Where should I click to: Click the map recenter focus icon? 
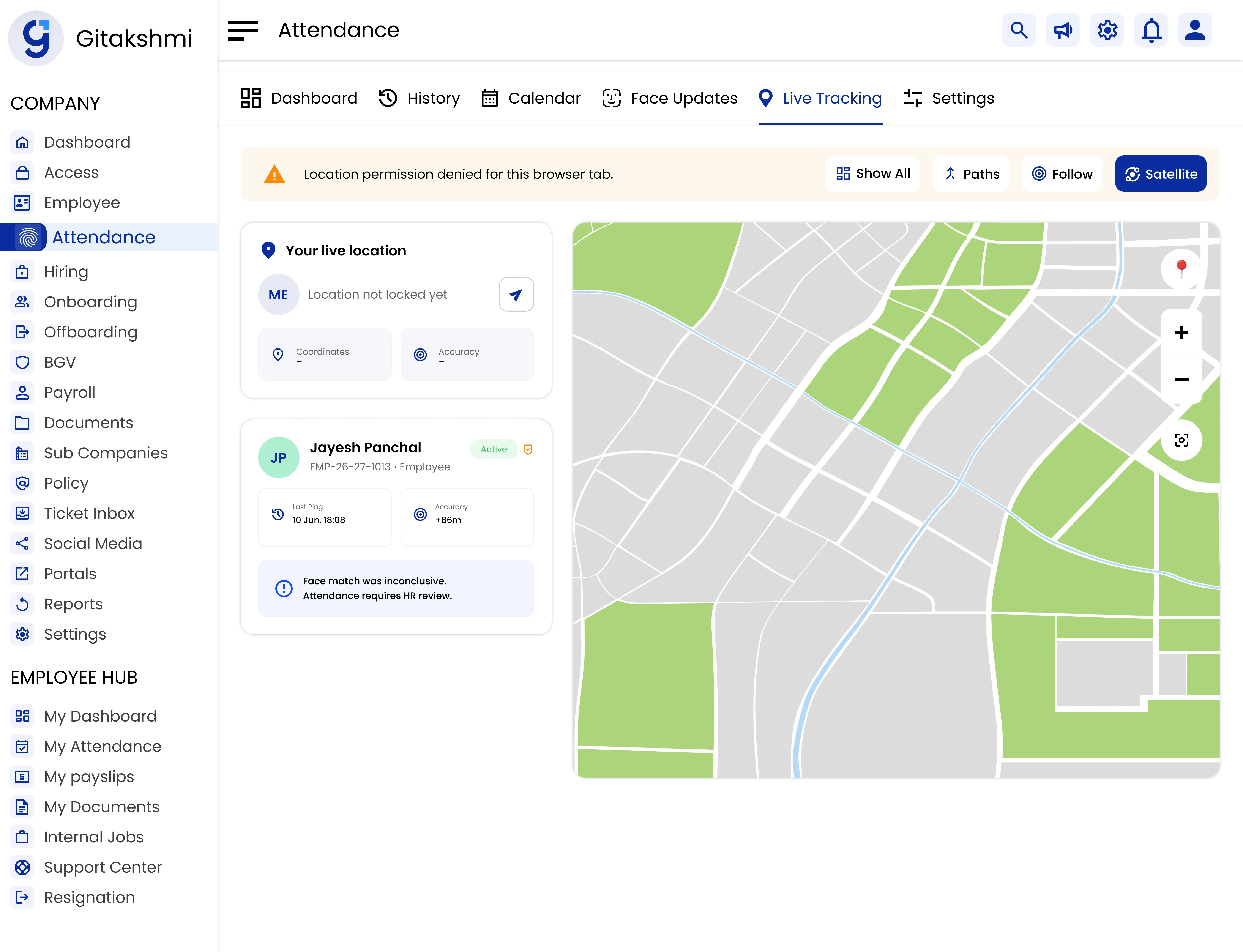(1181, 440)
